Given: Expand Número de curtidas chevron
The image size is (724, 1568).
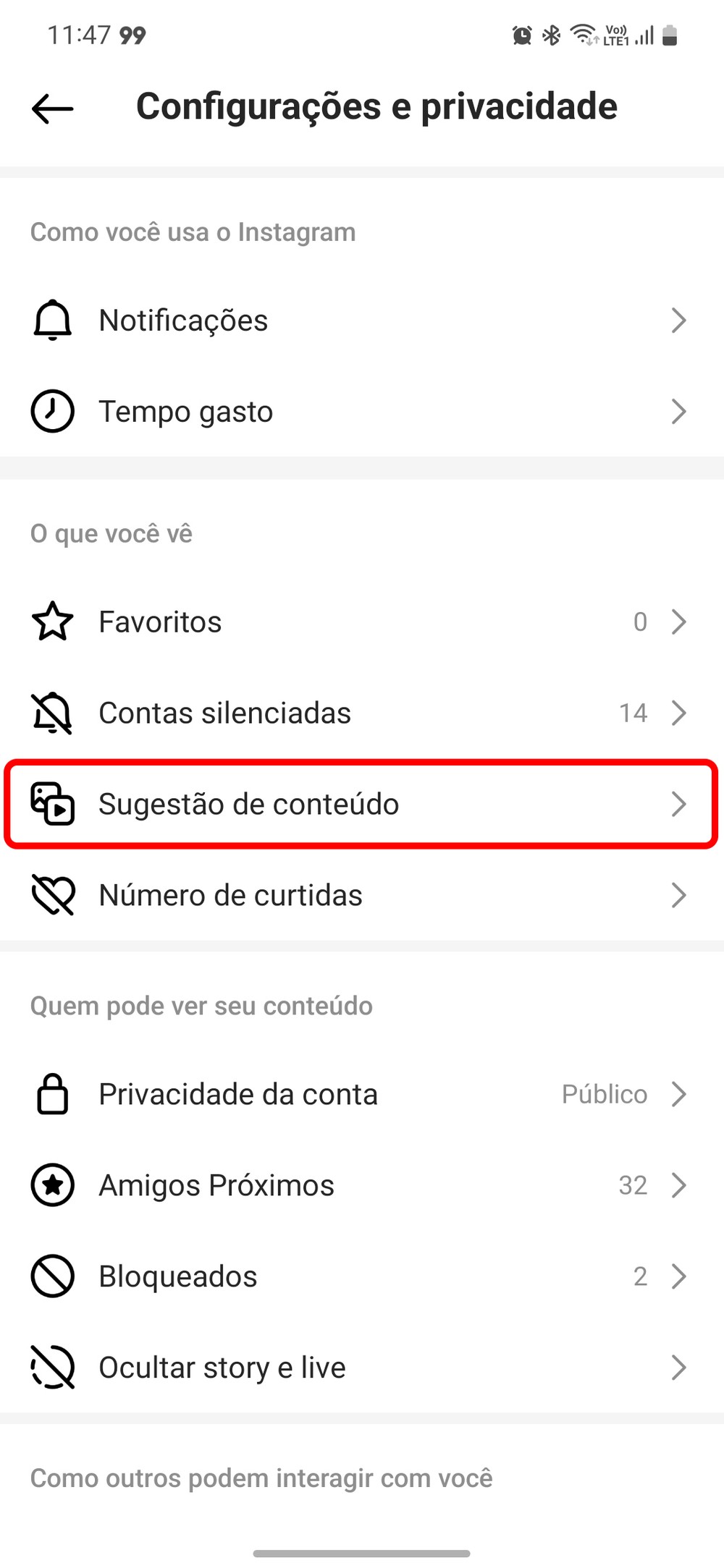Looking at the screenshot, I should [678, 895].
